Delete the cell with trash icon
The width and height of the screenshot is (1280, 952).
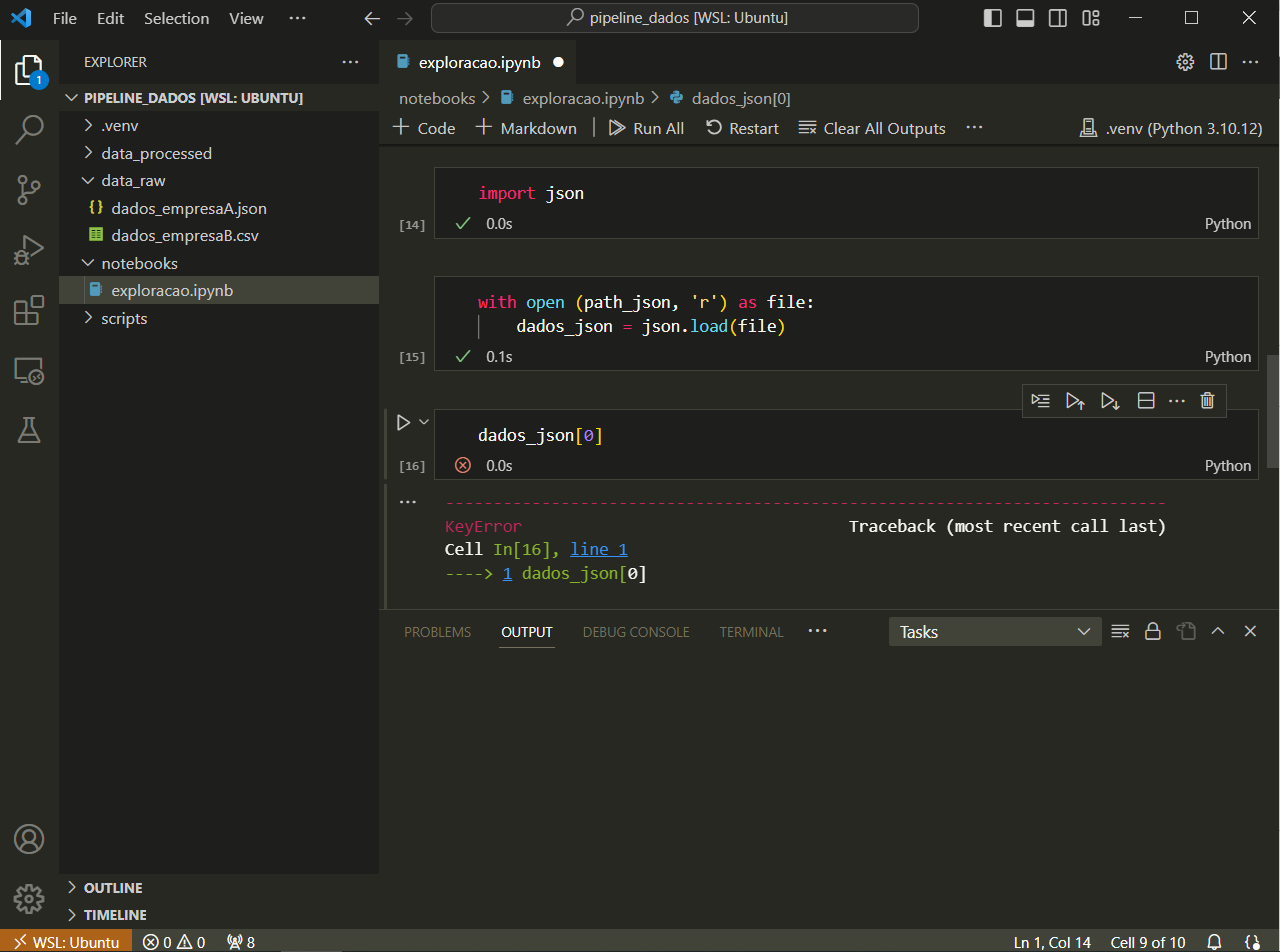(1207, 400)
